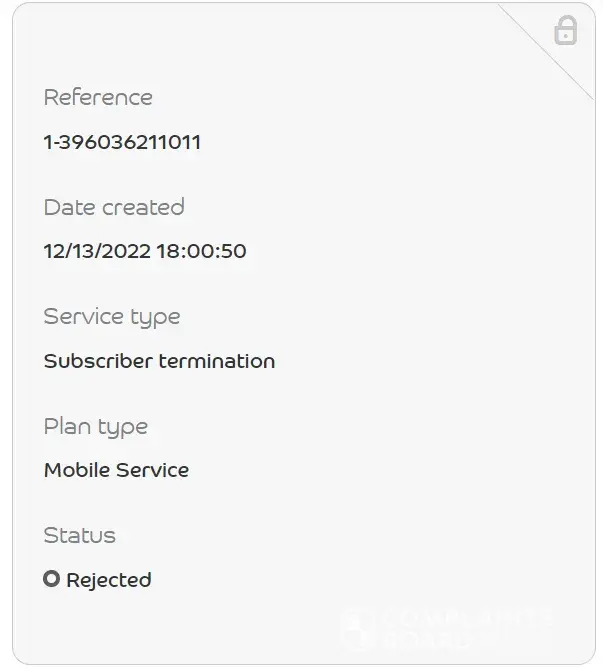Click the word Mobile in the plan type value
Image resolution: width=603 pixels, height=672 pixels.
pos(75,470)
